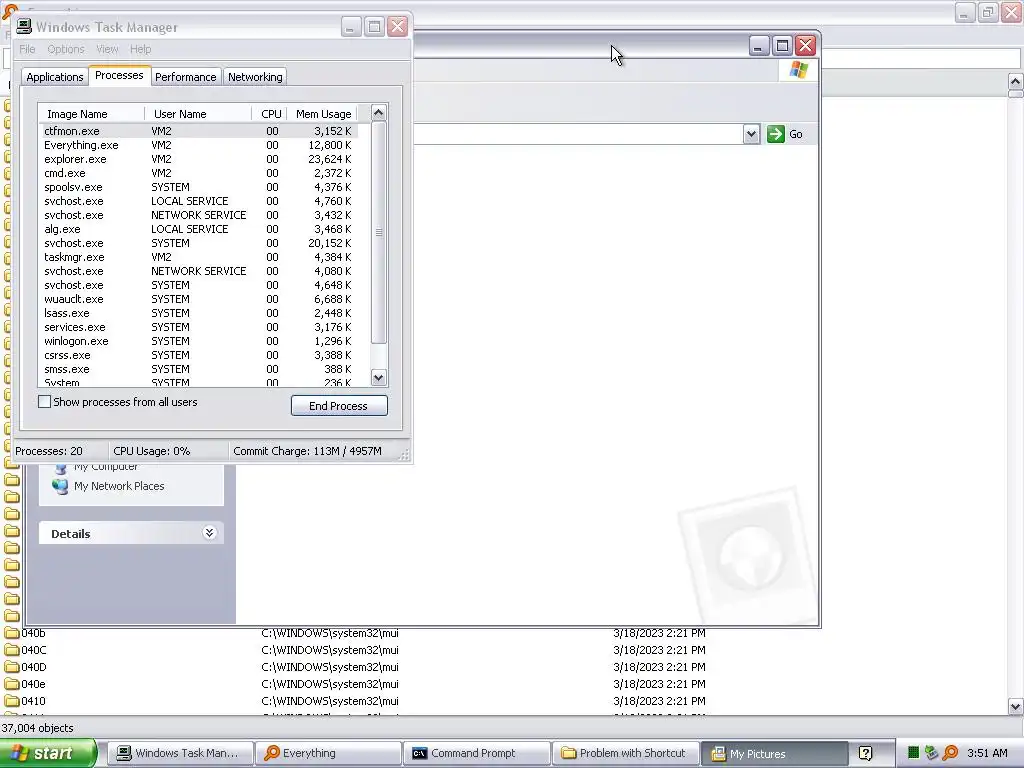Select the cmd.exe process
1024x768 pixels.
click(x=199, y=173)
